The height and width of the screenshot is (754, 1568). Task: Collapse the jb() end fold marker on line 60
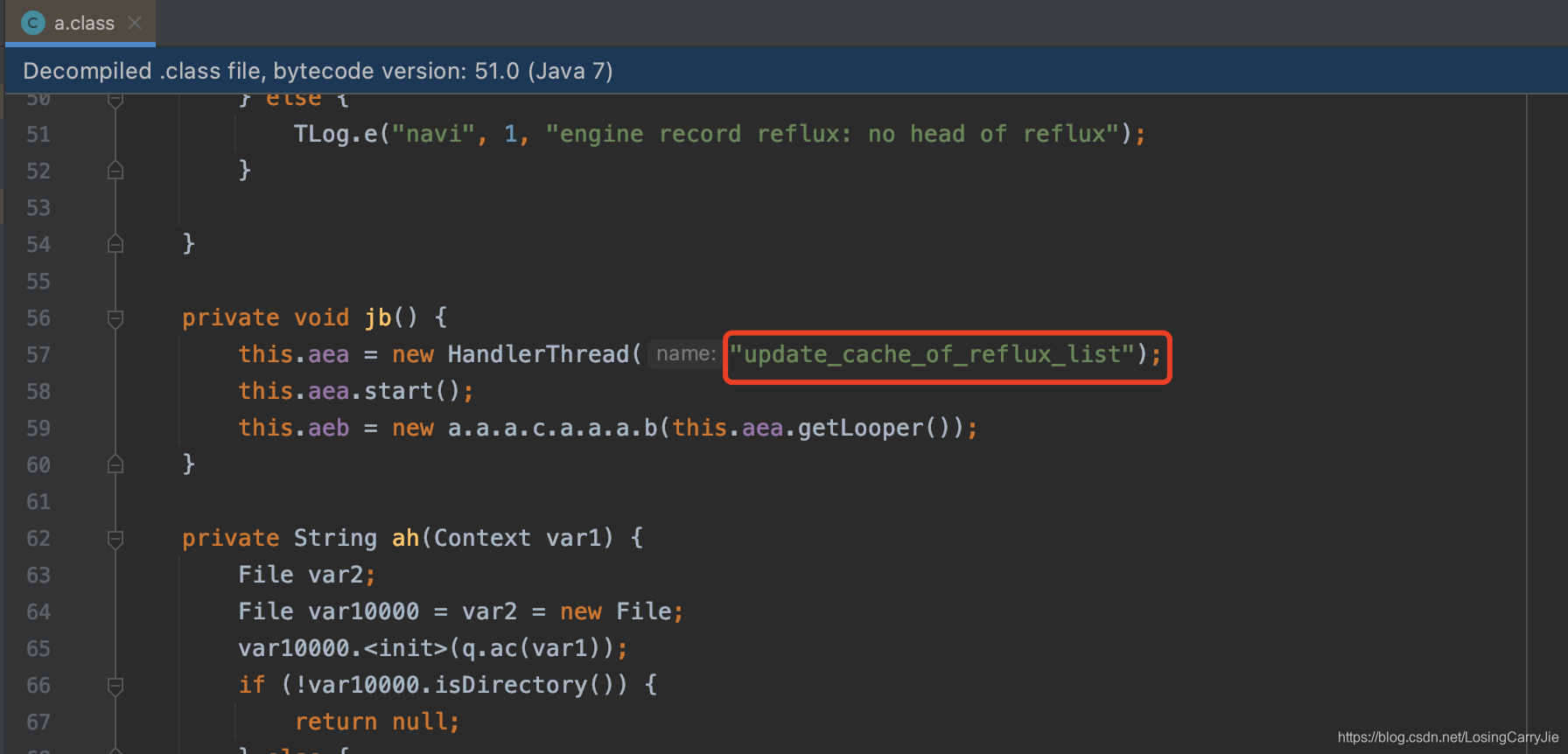tap(115, 464)
